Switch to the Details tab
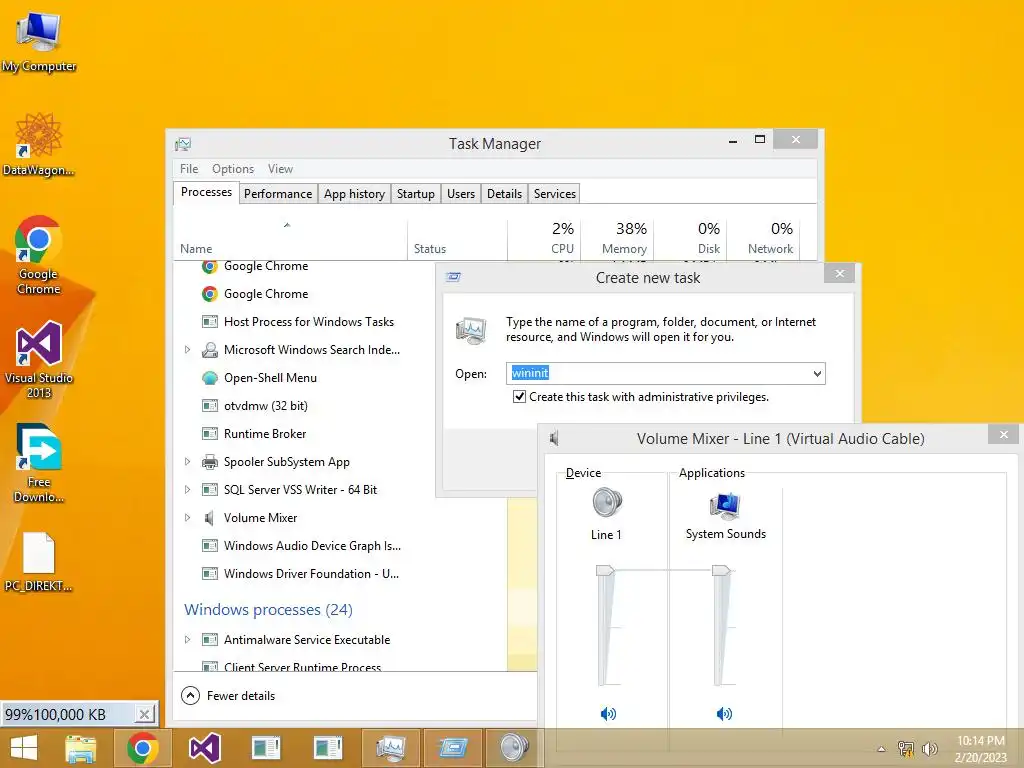 504,194
